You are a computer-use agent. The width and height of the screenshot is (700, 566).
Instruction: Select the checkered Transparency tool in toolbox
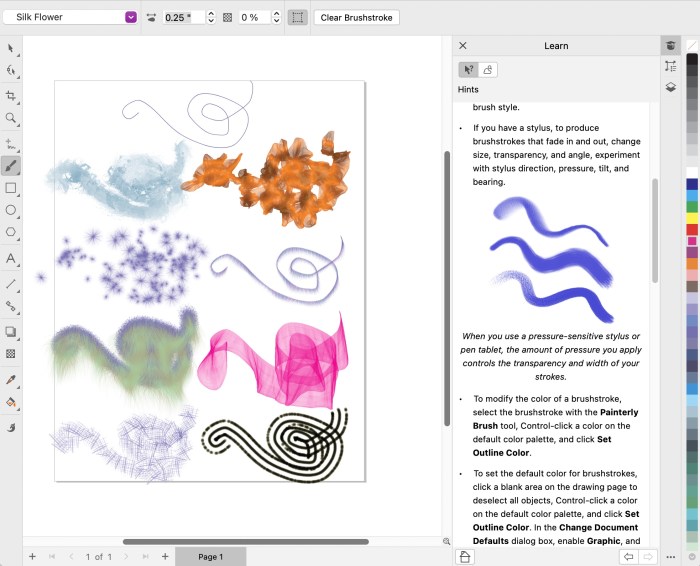pyautogui.click(x=11, y=354)
